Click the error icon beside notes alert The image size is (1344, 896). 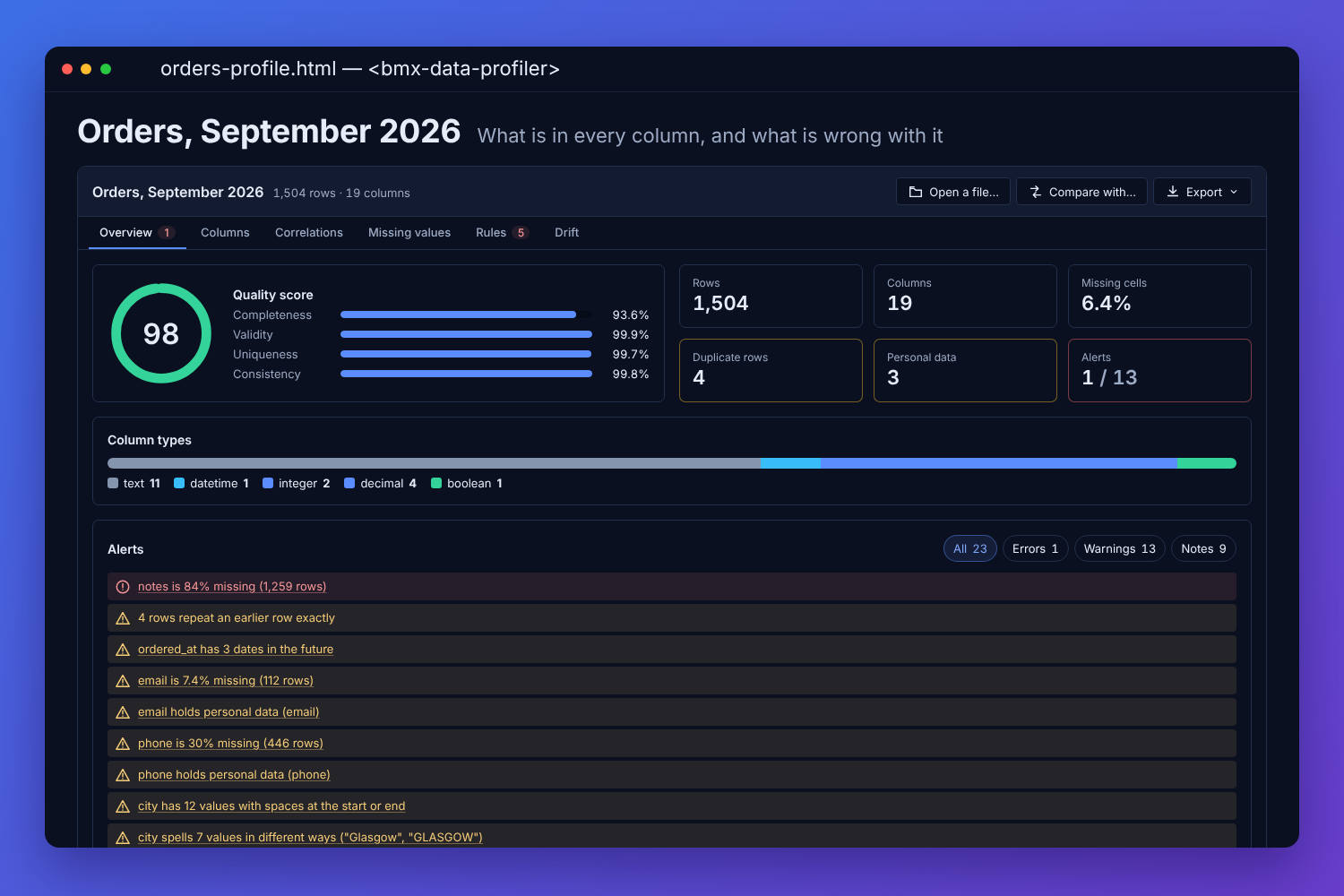(123, 587)
